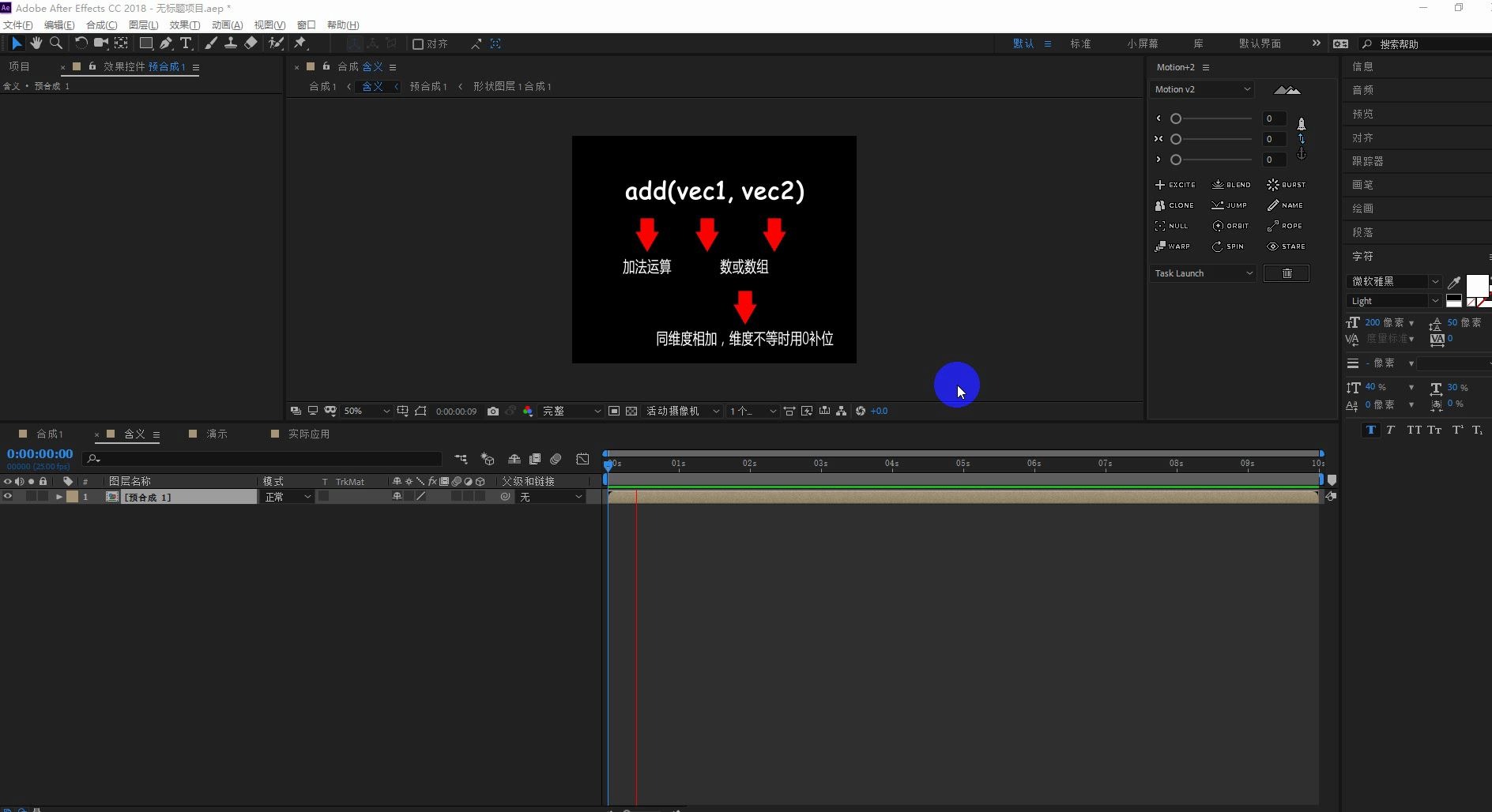Select the Selection arrow tool

(x=16, y=43)
